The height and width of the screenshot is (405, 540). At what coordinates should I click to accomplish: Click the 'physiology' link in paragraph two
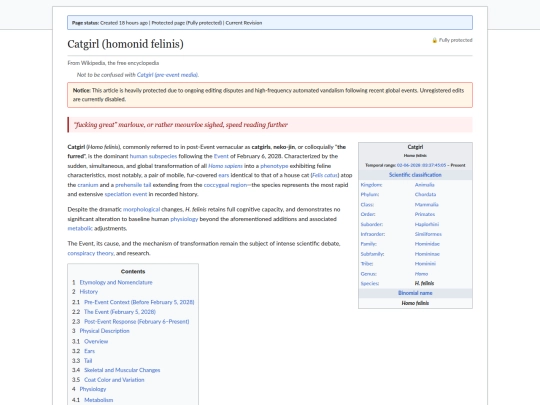184,219
